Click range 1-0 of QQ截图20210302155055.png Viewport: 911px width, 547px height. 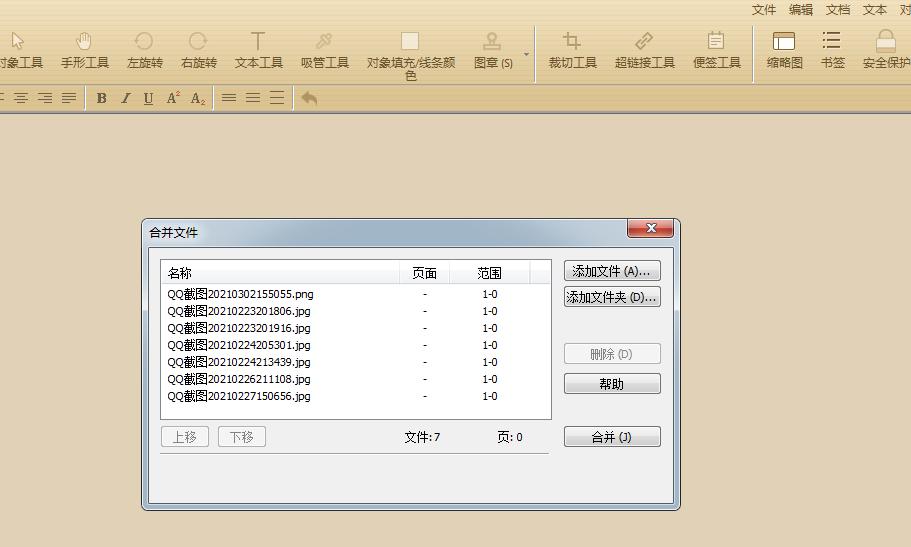(x=490, y=294)
